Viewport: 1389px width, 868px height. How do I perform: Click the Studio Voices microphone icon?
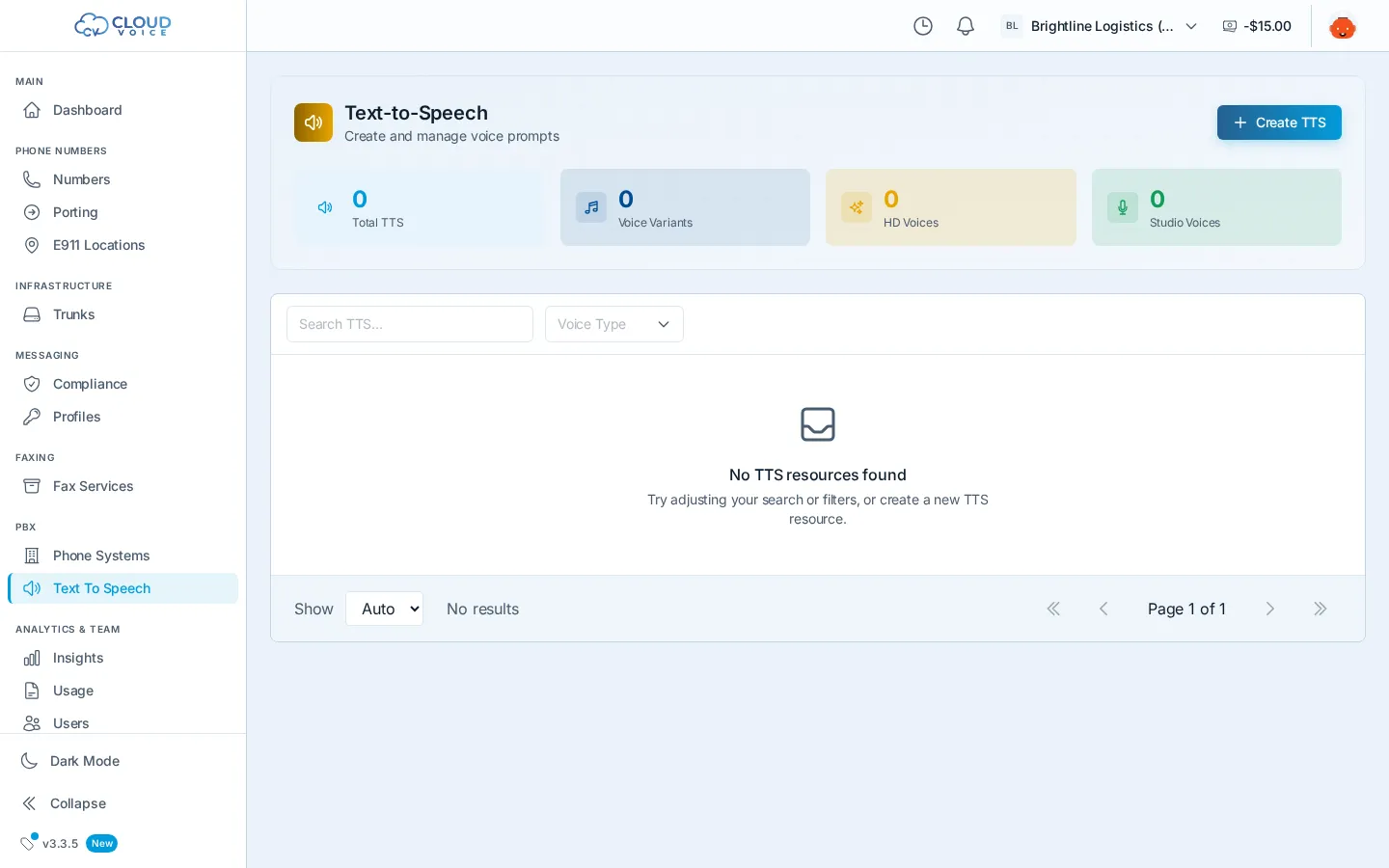tap(1123, 207)
